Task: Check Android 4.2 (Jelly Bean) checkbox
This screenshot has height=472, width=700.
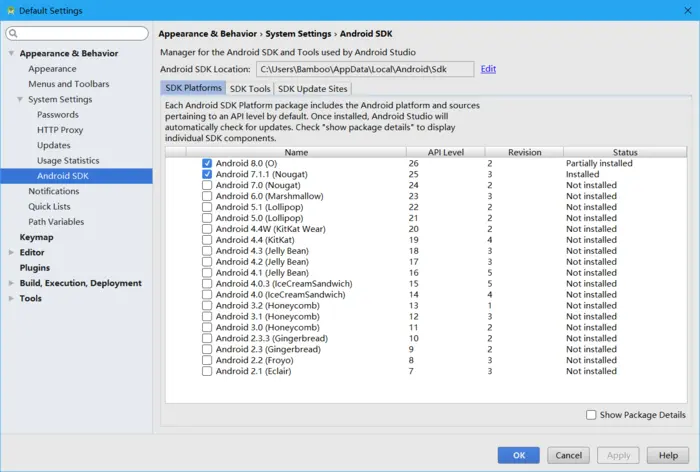Action: (207, 262)
